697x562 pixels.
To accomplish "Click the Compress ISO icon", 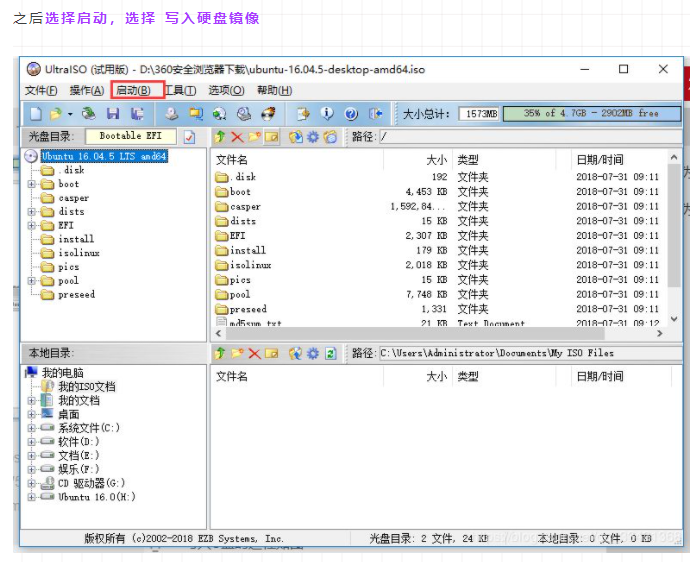I will (x=244, y=114).
